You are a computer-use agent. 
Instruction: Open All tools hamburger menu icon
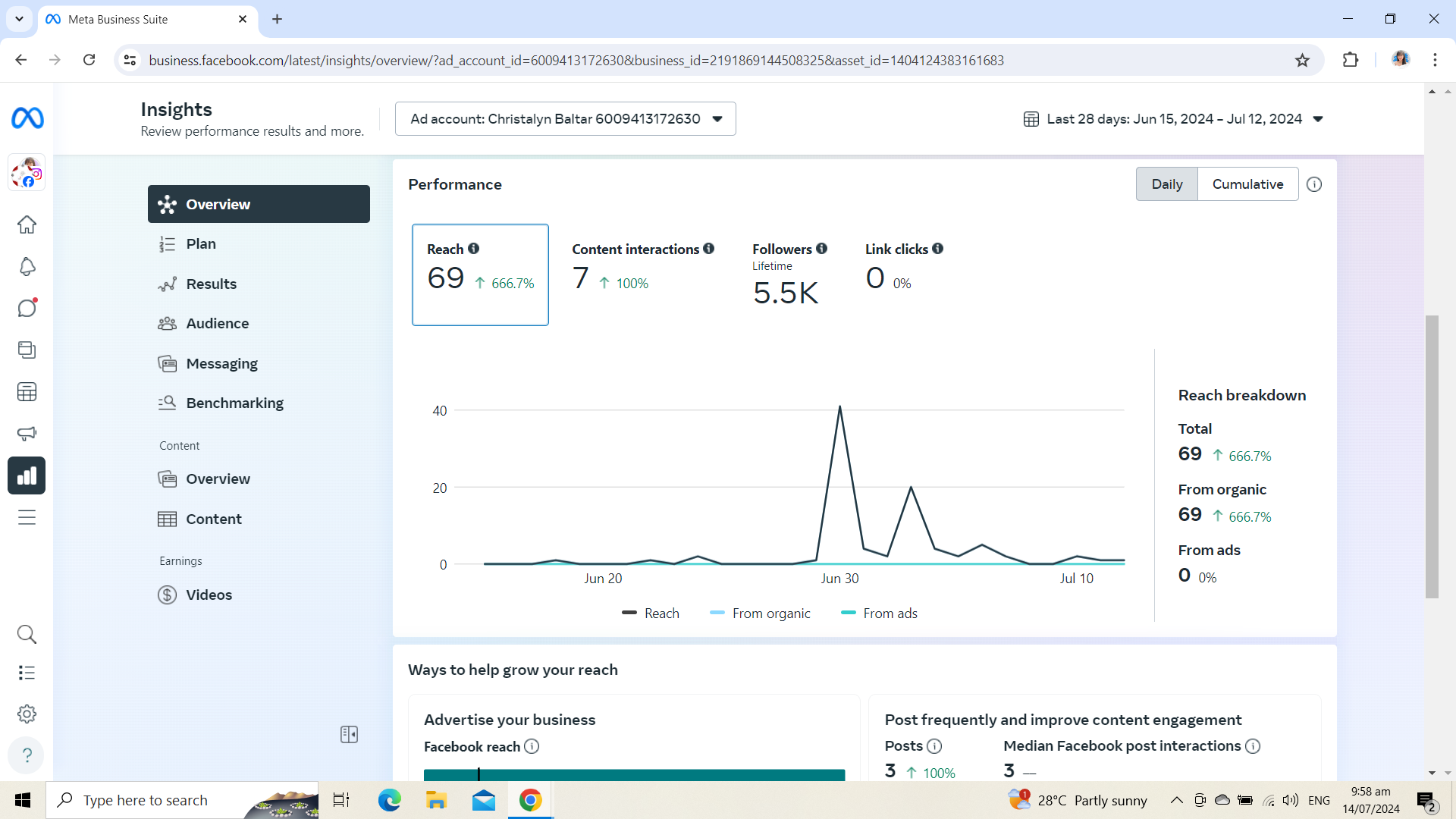(x=27, y=517)
